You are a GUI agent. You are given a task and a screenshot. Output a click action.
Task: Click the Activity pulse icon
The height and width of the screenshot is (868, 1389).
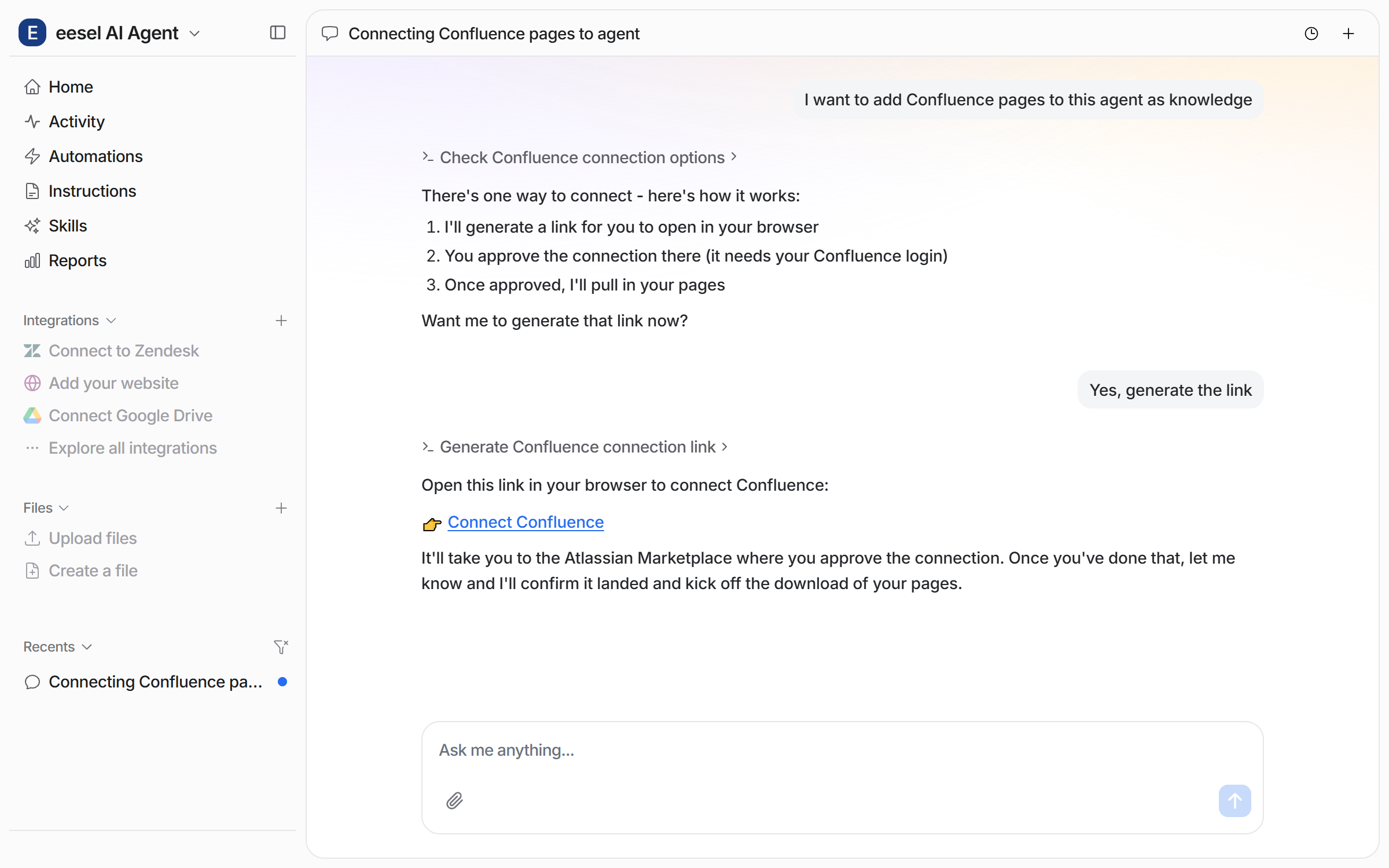pyautogui.click(x=32, y=122)
